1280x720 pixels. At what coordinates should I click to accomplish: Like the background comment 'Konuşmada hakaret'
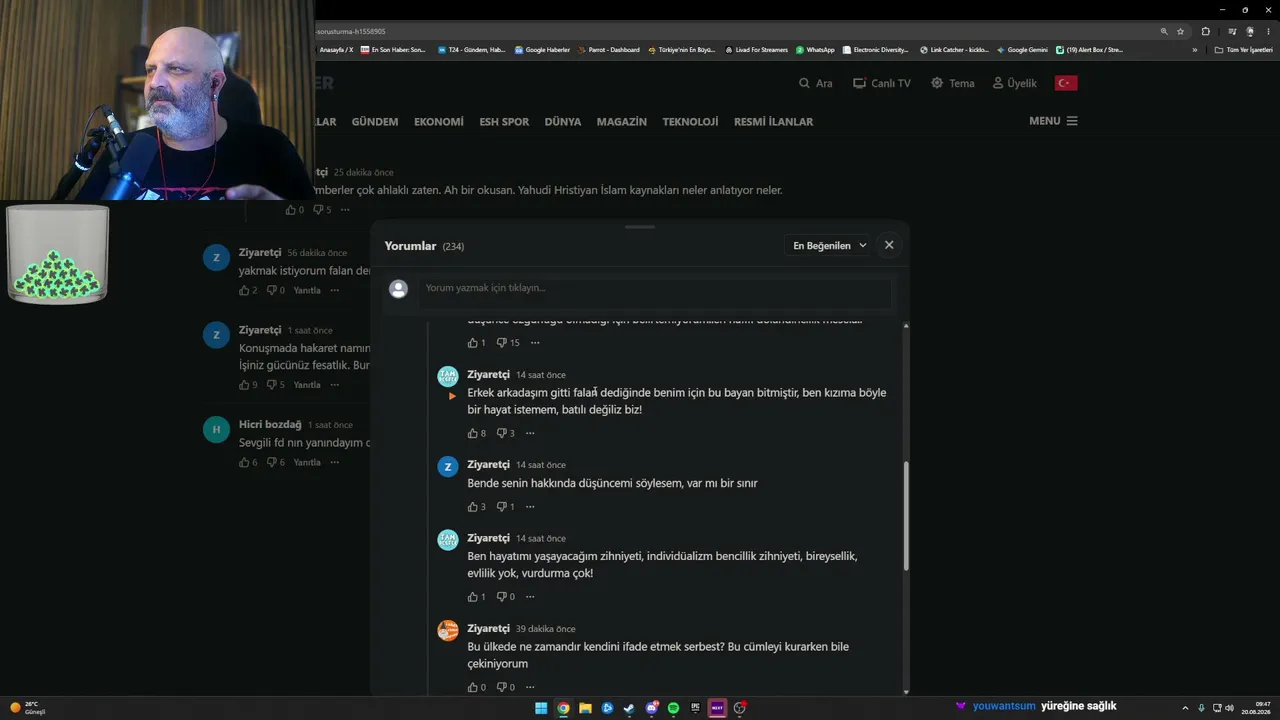(x=244, y=384)
